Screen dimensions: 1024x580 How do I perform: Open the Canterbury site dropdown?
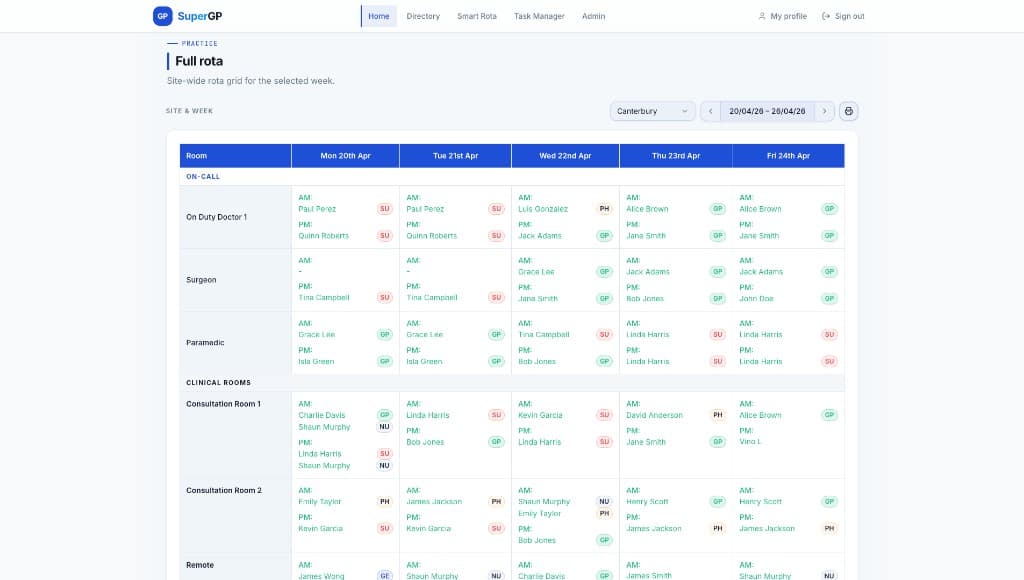652,111
